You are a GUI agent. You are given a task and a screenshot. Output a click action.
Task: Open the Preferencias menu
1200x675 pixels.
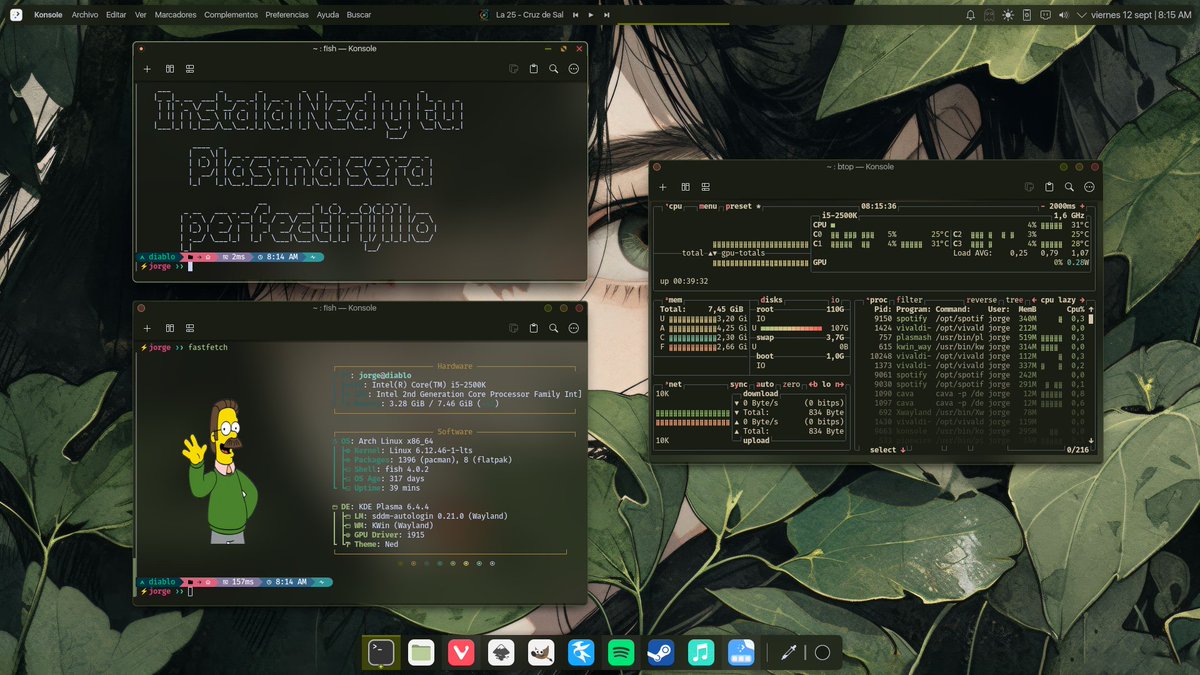[x=287, y=15]
